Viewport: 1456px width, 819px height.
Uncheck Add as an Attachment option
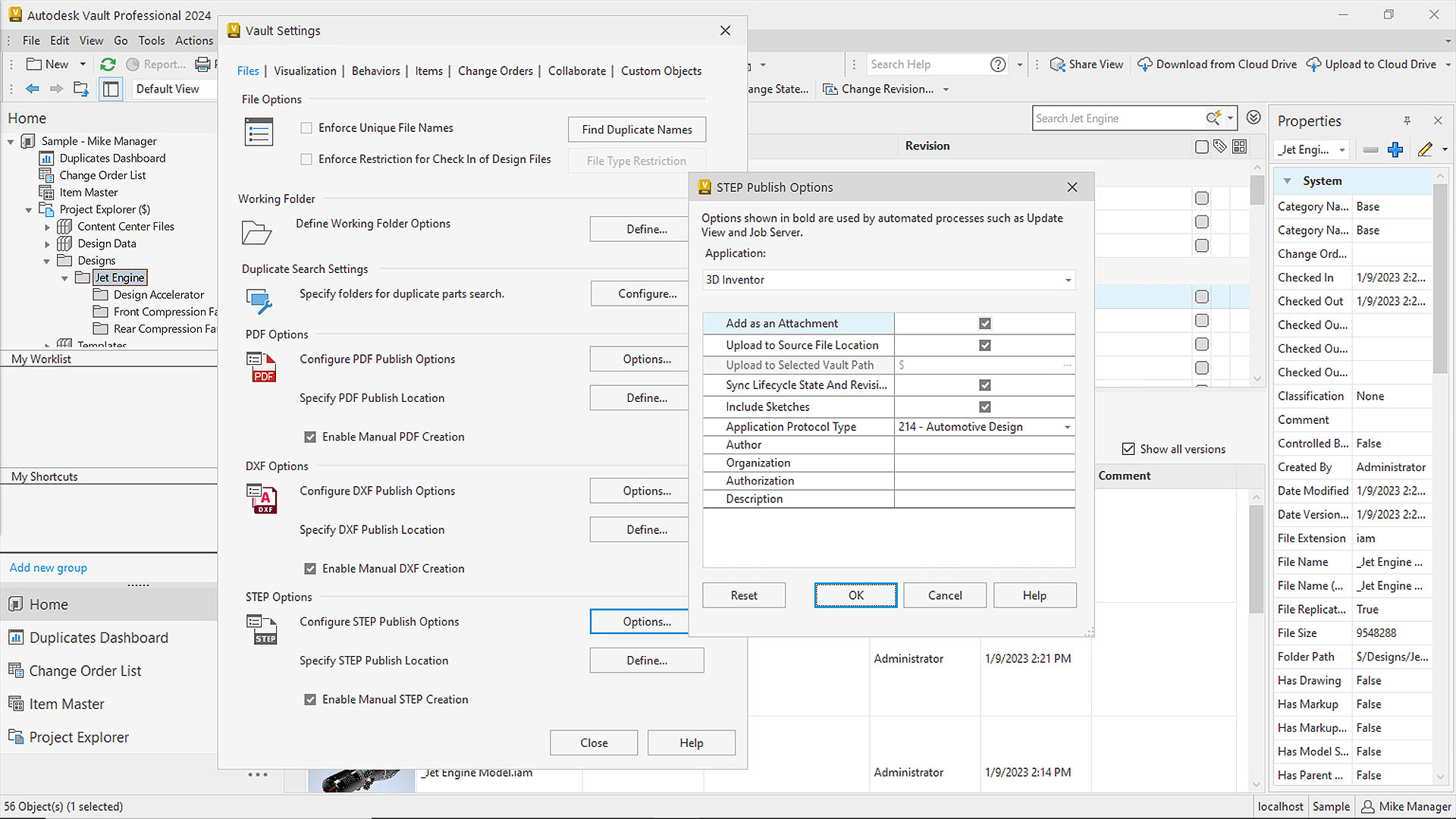(984, 324)
